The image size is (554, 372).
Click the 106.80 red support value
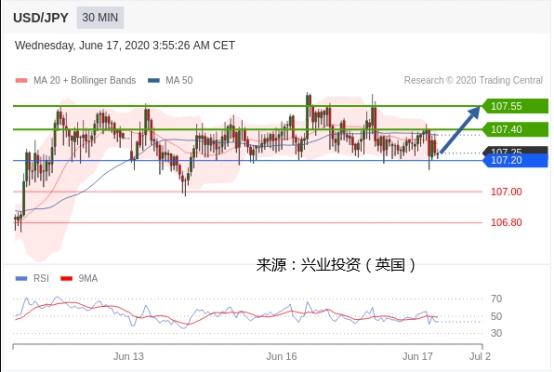tap(506, 223)
